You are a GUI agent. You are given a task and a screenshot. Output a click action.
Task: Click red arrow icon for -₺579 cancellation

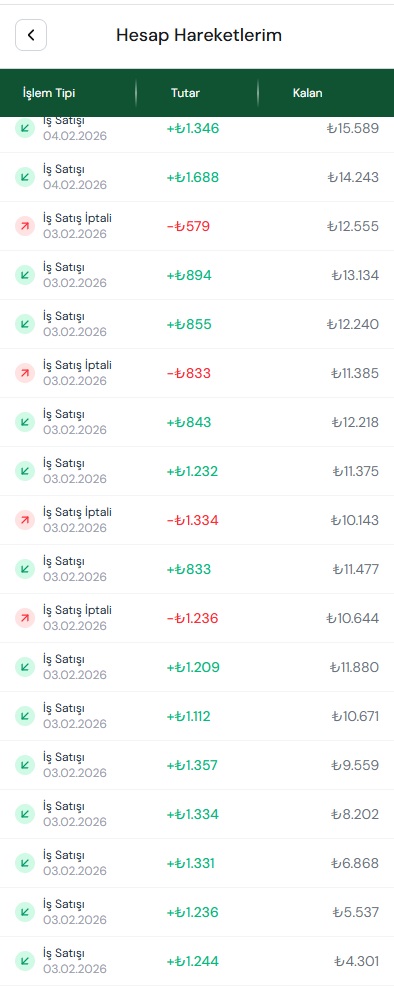pos(25,226)
